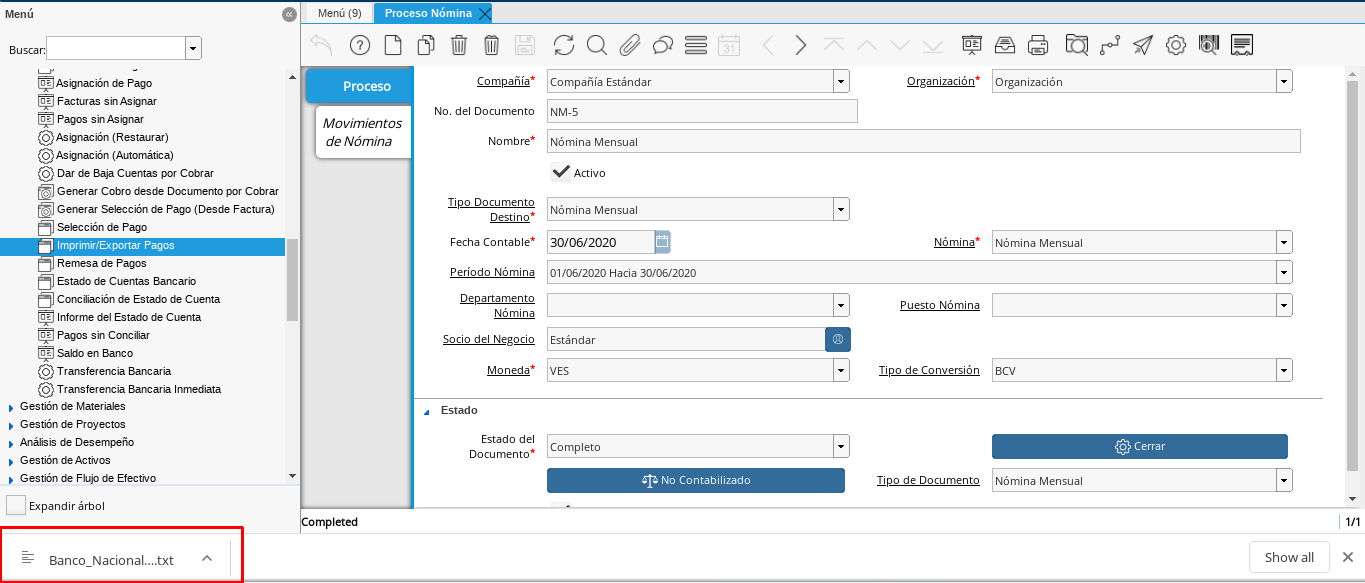Expand Gestión de Materiales tree node

tap(11, 407)
